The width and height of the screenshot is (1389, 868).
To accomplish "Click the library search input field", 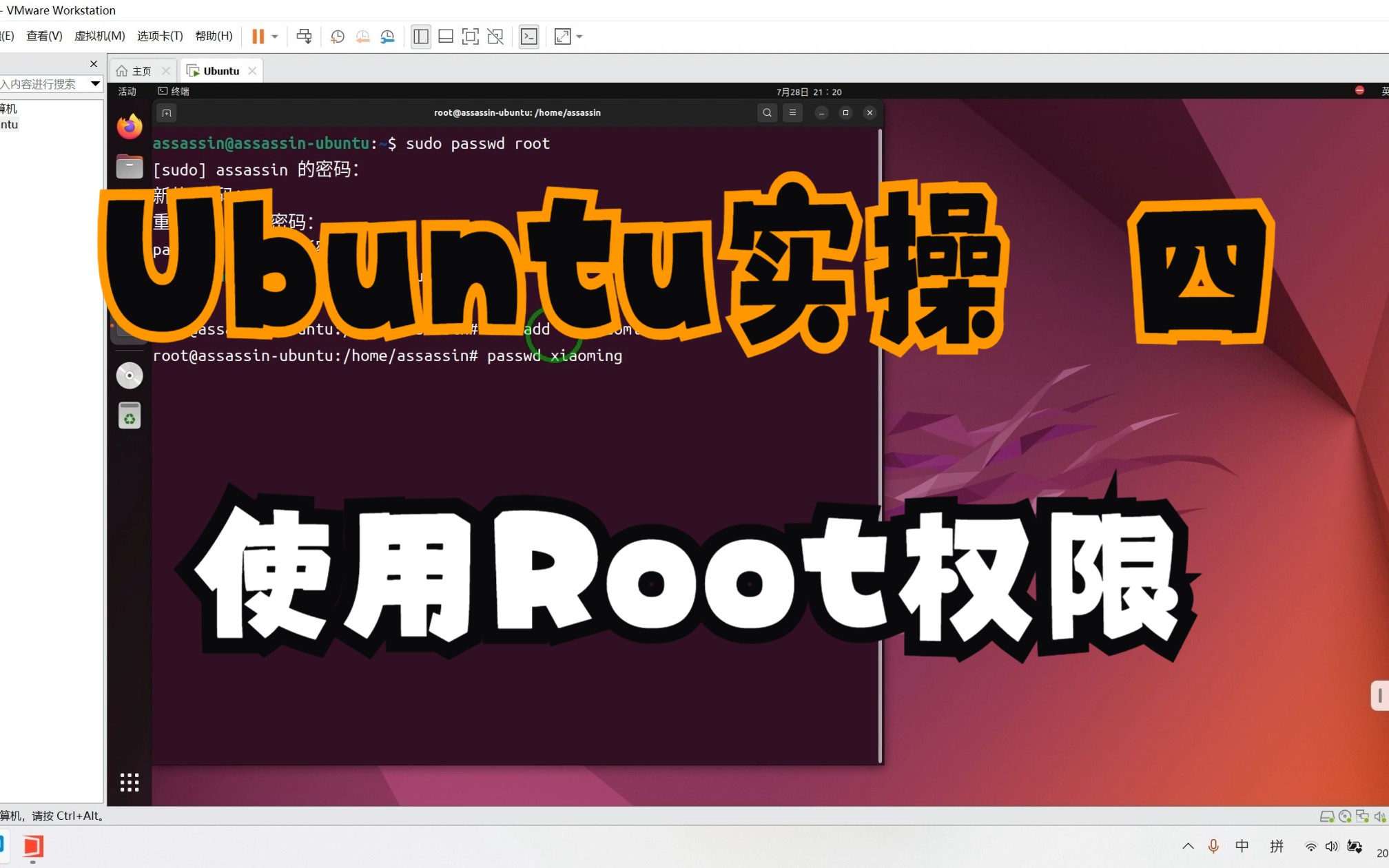I will 44,84.
